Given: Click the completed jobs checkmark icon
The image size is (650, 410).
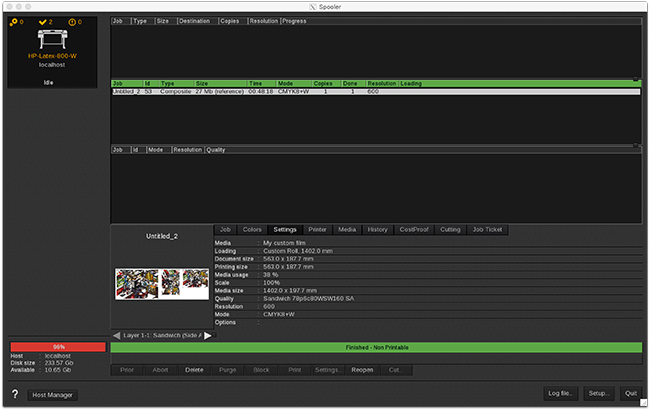Looking at the screenshot, I should point(42,20).
